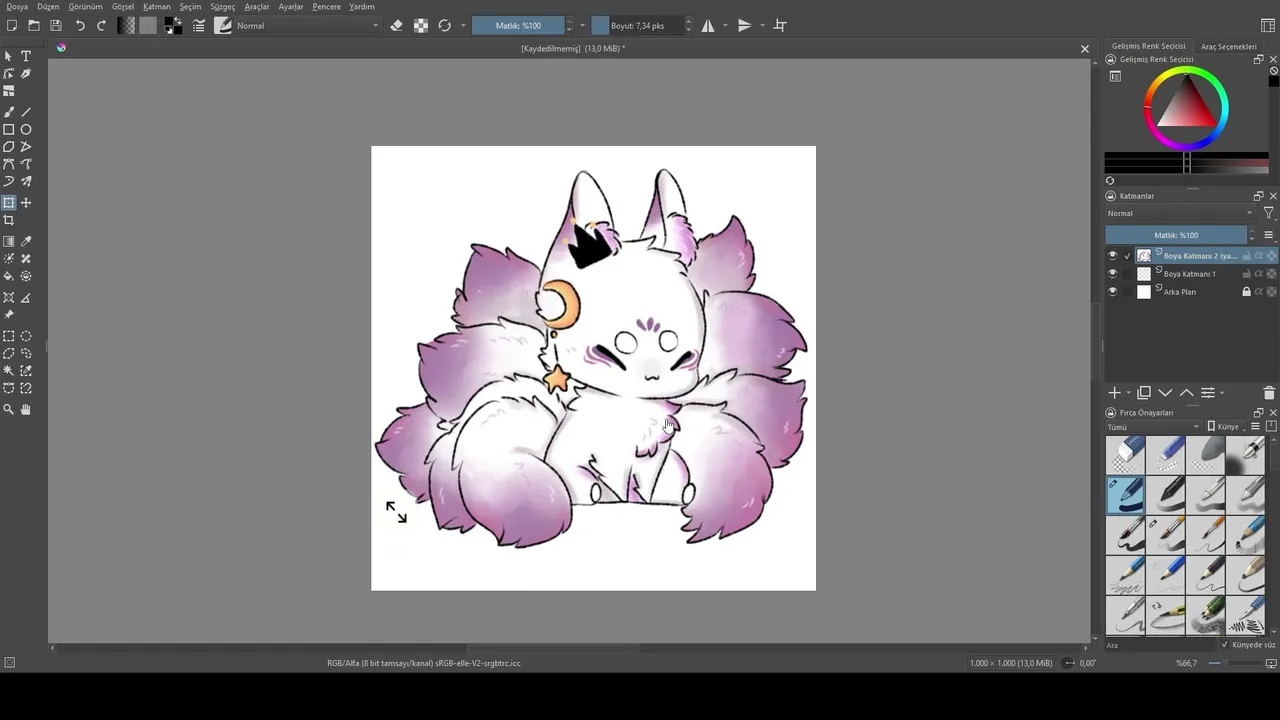The image size is (1280, 720).
Task: Select the Polygon tool
Action: click(x=9, y=147)
